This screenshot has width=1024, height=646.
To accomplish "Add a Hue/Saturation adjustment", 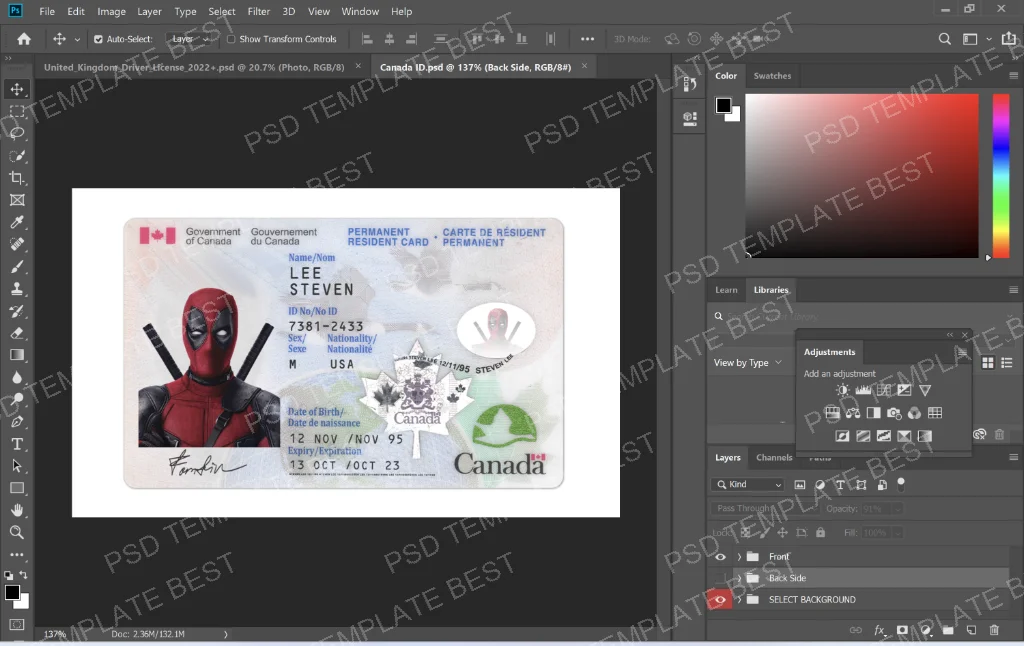I will click(832, 413).
